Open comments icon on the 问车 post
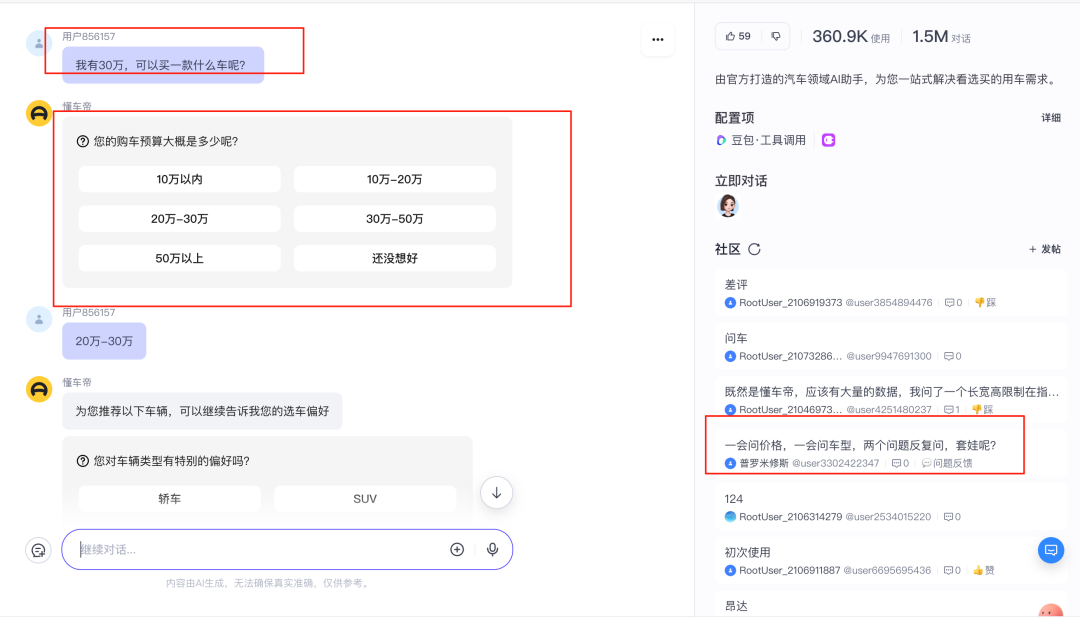This screenshot has height=617, width=1080. (x=947, y=355)
